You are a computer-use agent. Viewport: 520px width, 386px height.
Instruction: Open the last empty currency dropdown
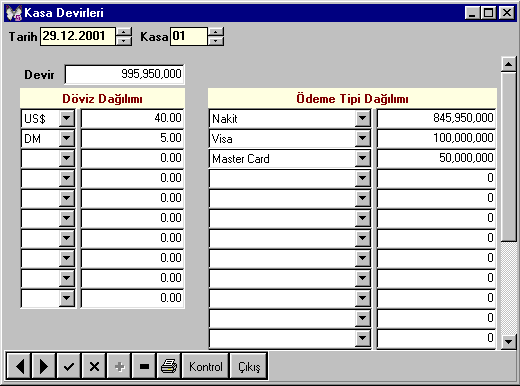coord(67,298)
